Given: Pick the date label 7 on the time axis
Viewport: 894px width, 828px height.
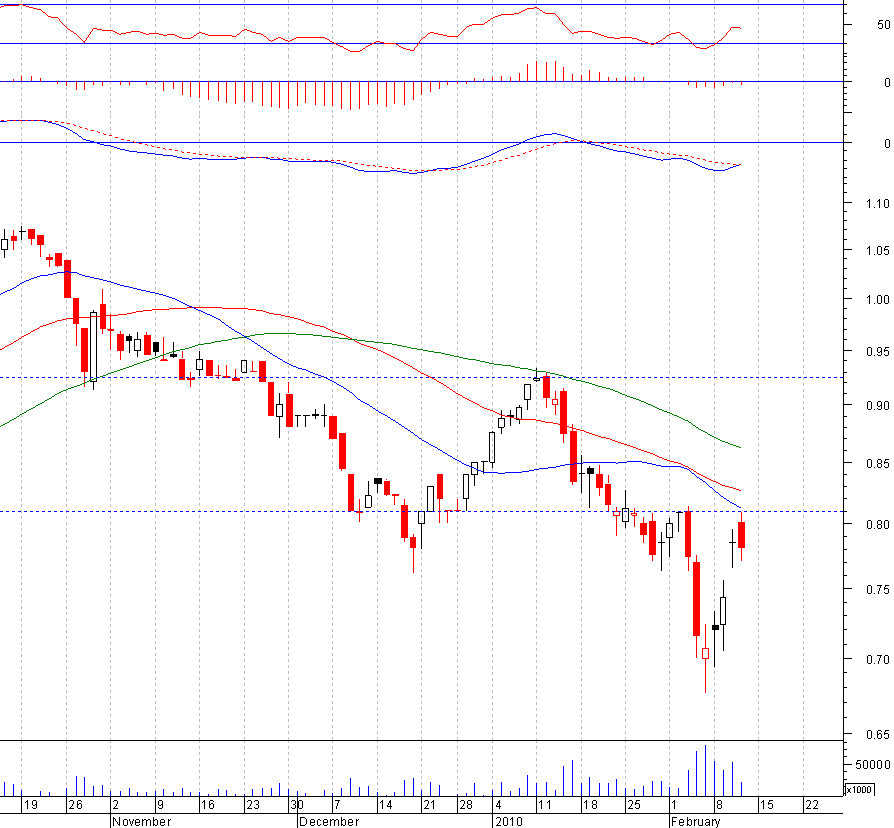Looking at the screenshot, I should 338,805.
